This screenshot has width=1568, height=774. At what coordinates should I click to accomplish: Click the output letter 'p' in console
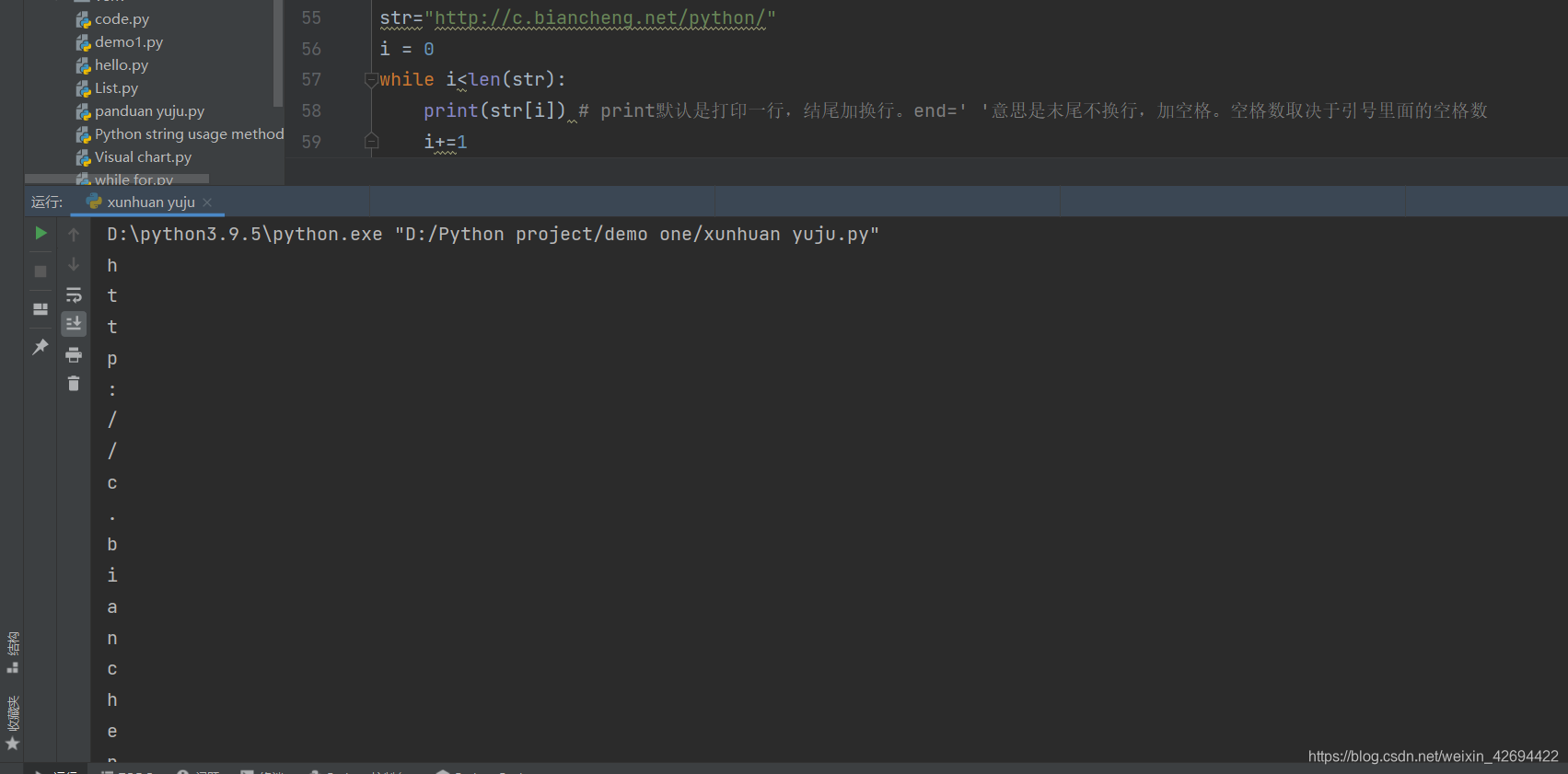pos(112,358)
